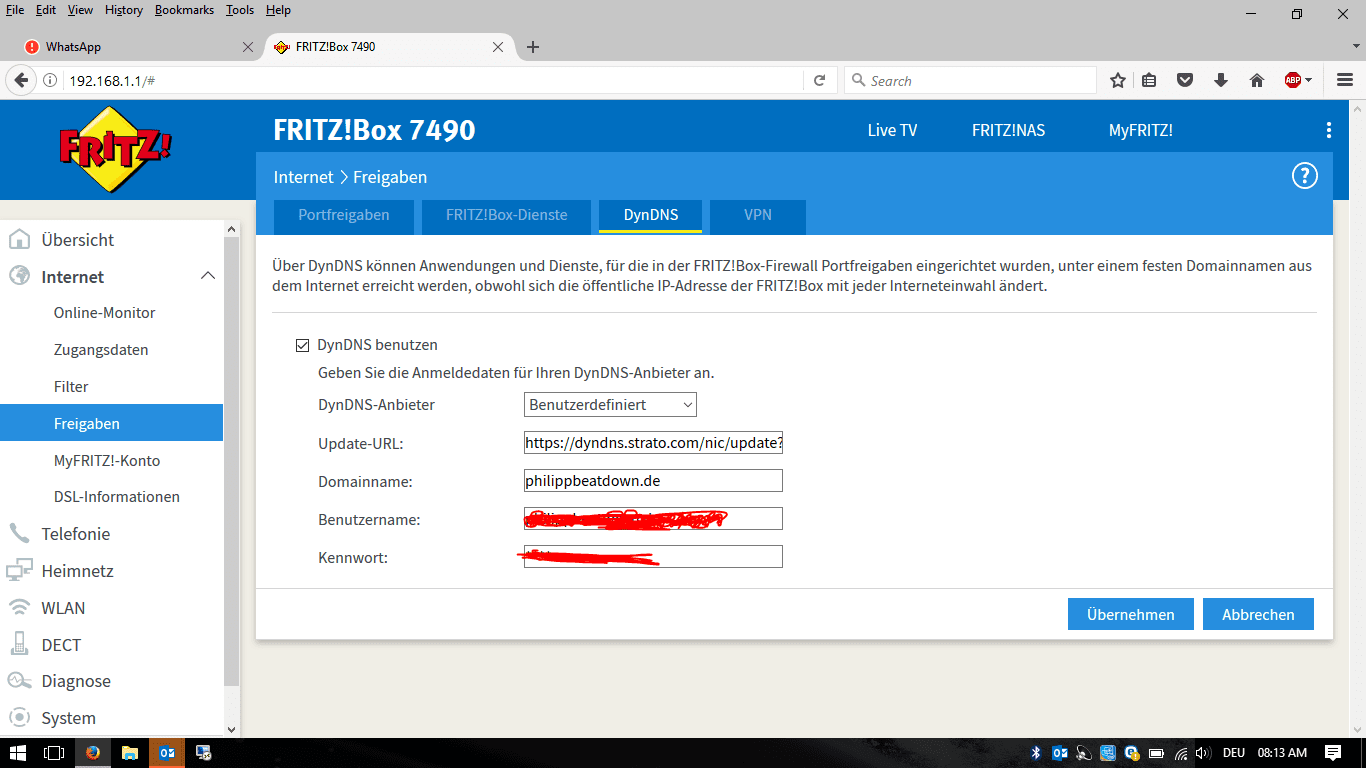The image size is (1366, 768).
Task: Open the Live TV link
Action: click(892, 130)
